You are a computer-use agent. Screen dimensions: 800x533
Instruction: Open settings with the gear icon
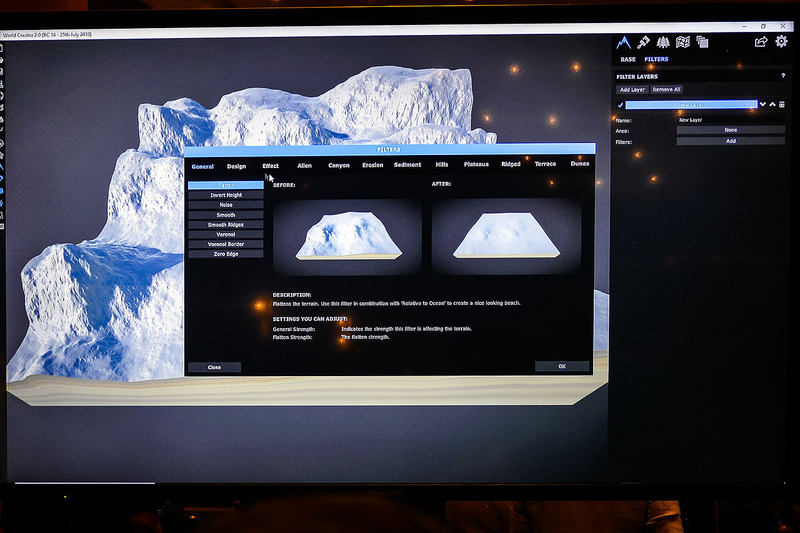[781, 41]
